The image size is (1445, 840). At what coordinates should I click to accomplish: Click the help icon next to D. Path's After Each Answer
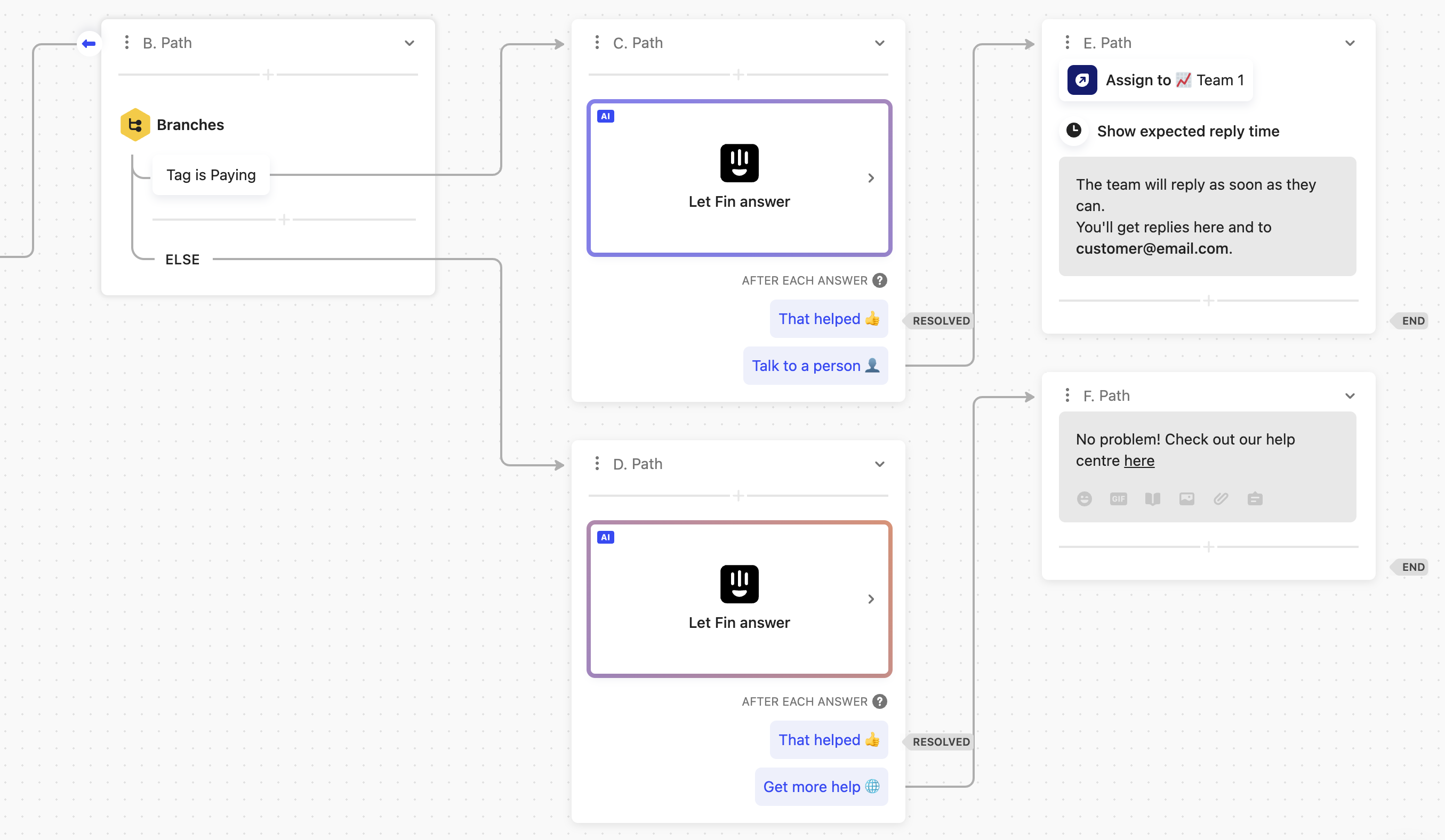tap(880, 701)
